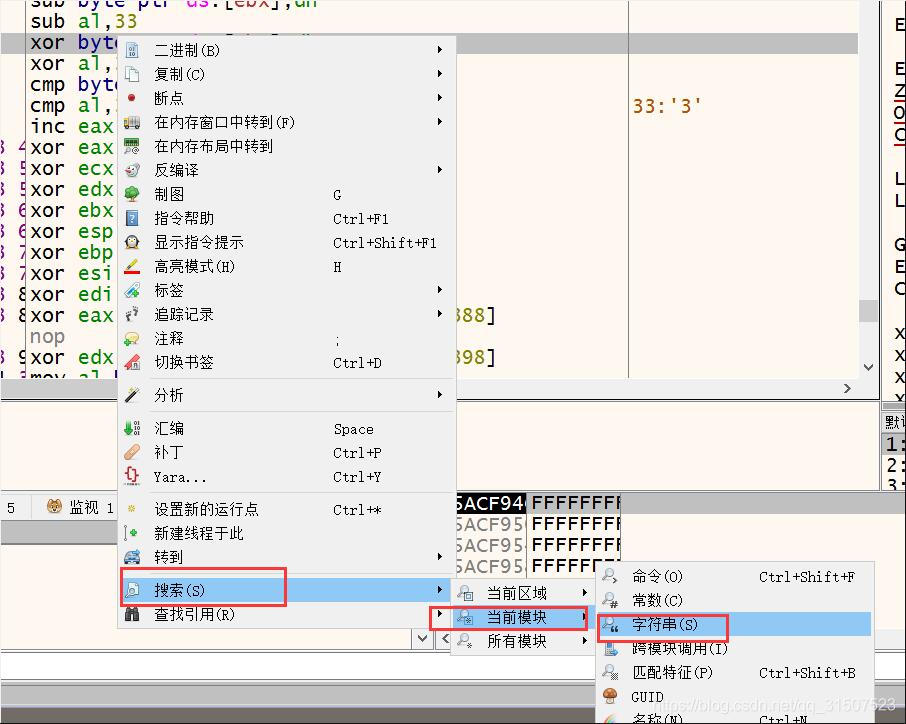Expand the 所有模块 submenu arrow
This screenshot has width=906, height=724.
click(x=585, y=641)
